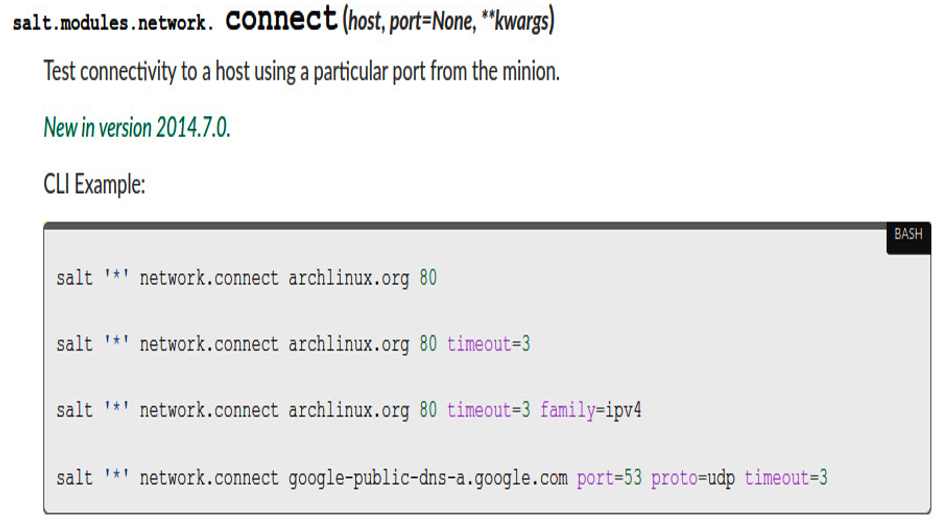Click timeout=3 in the second command line
The image size is (944, 522).
(x=488, y=344)
